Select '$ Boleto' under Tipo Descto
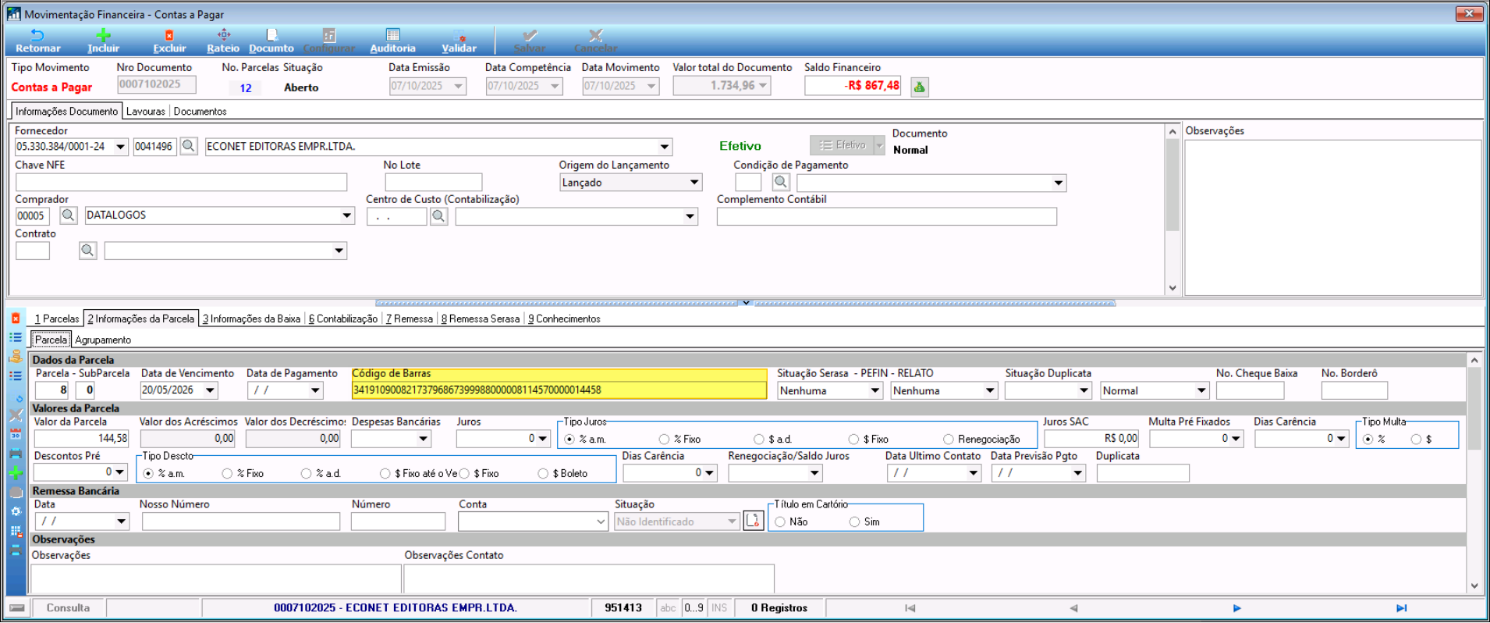This screenshot has width=1490, height=623. (x=563, y=473)
